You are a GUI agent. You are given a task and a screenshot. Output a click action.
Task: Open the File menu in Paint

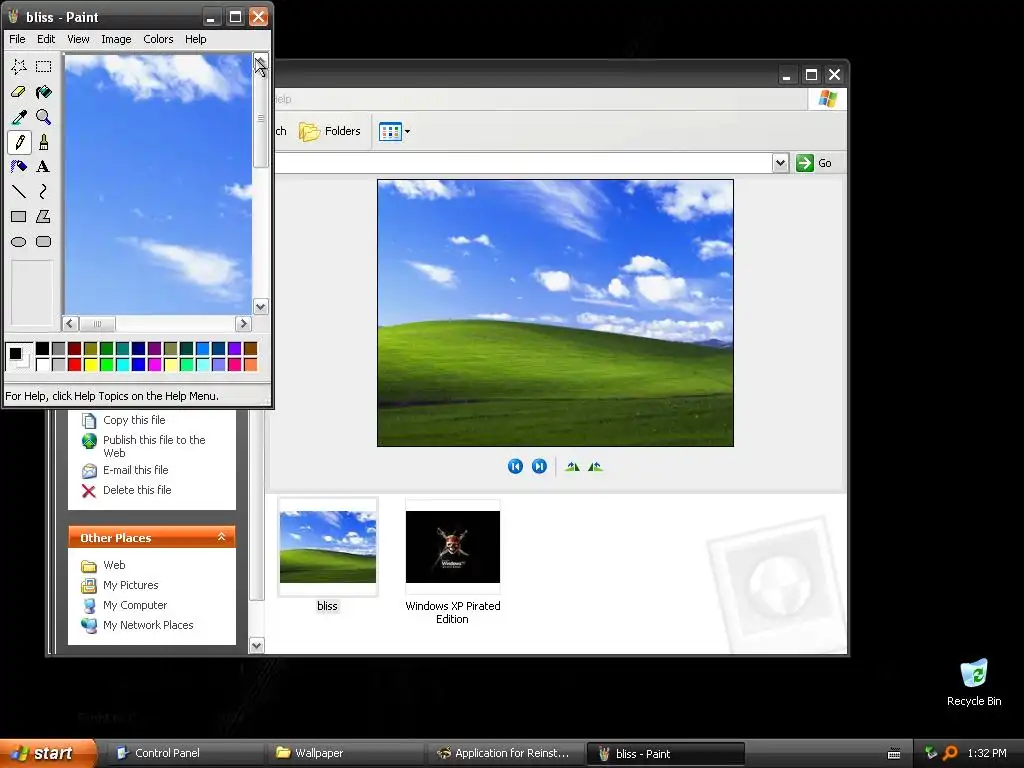[x=17, y=39]
